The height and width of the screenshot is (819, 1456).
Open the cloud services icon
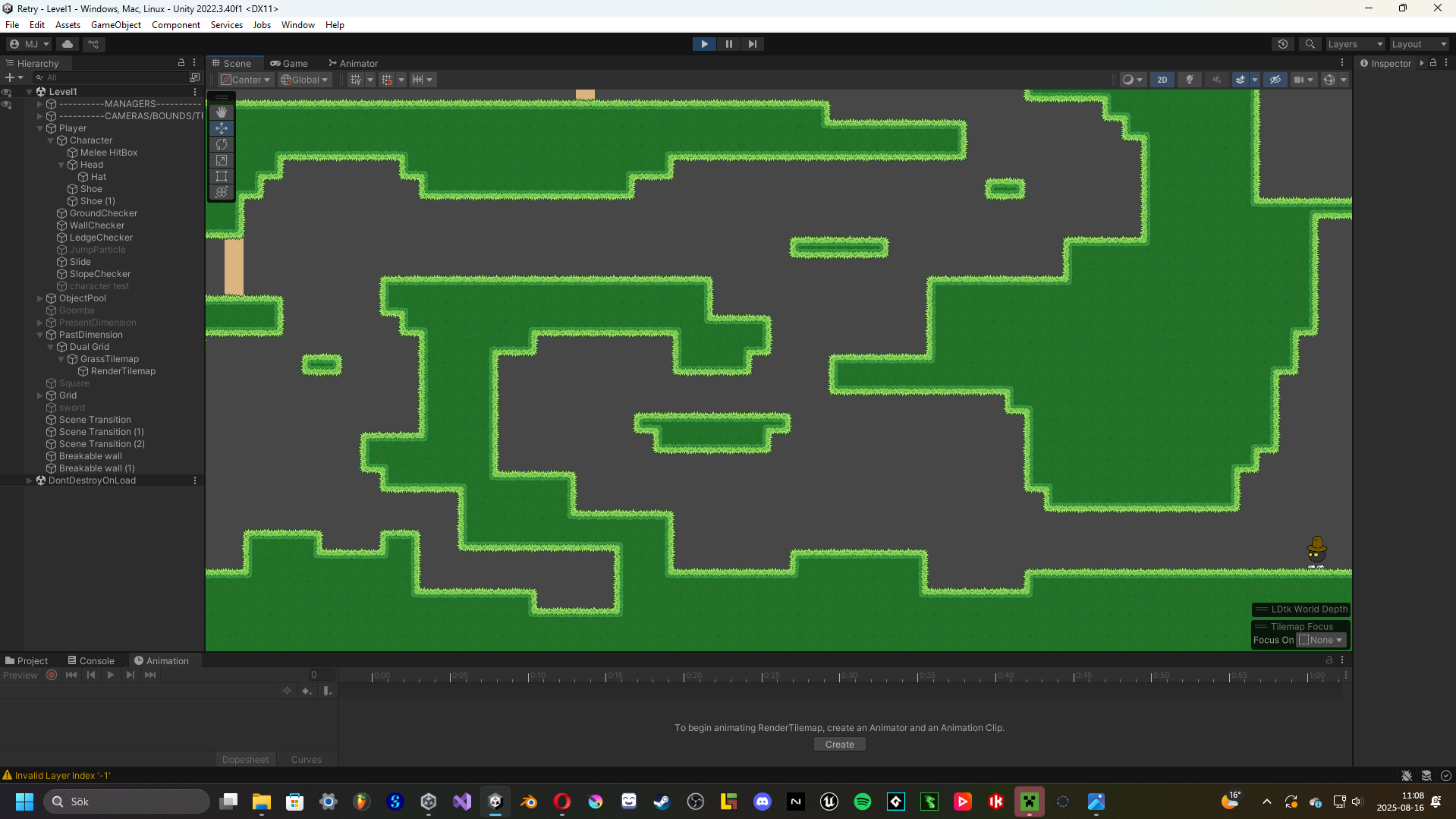tap(68, 44)
